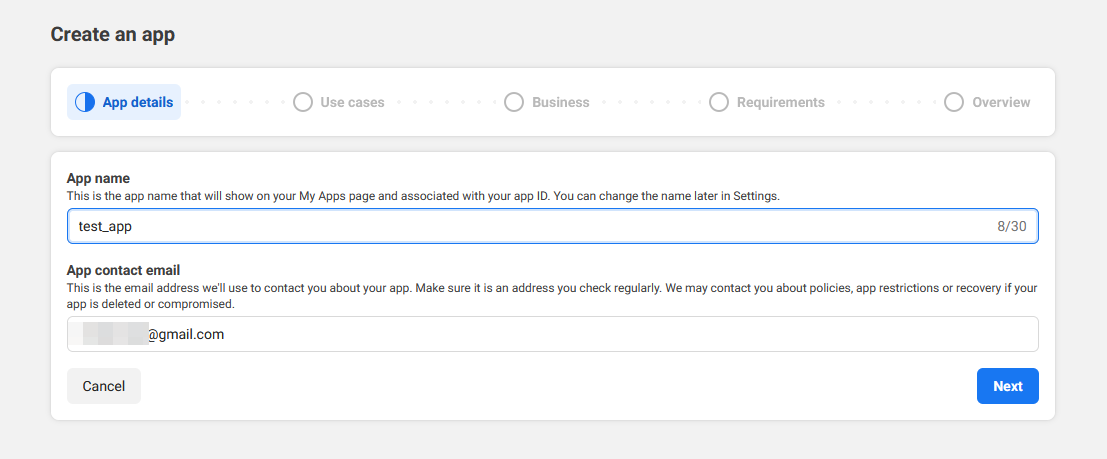The height and width of the screenshot is (459, 1107).
Task: Jump to the Requirements step label
Action: pos(780,102)
